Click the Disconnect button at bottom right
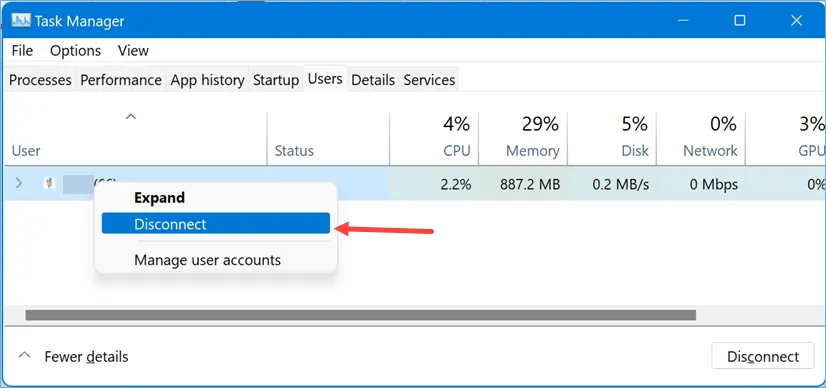826x388 pixels. pos(763,356)
